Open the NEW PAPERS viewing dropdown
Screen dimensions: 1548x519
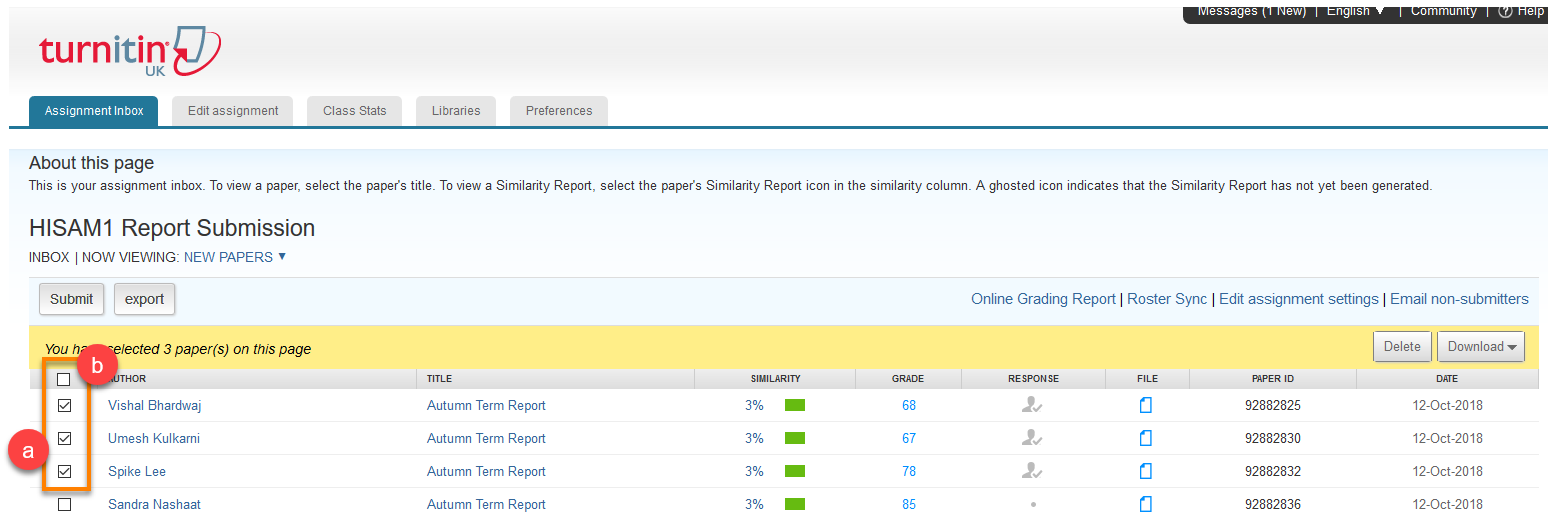[x=235, y=257]
